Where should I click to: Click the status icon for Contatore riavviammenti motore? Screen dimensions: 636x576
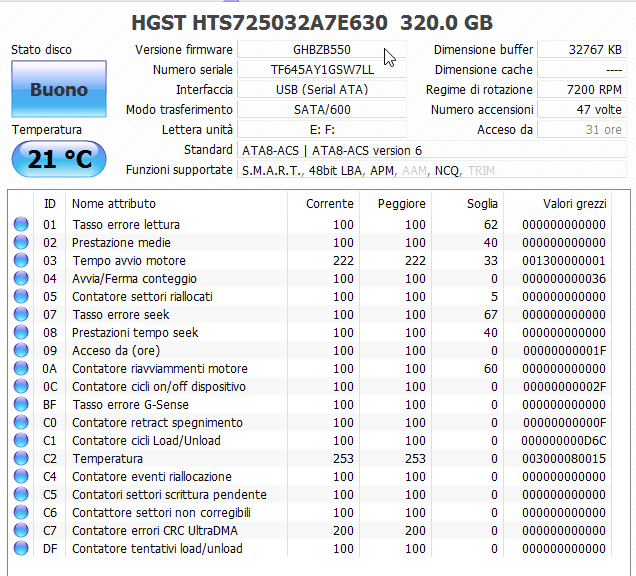point(21,368)
